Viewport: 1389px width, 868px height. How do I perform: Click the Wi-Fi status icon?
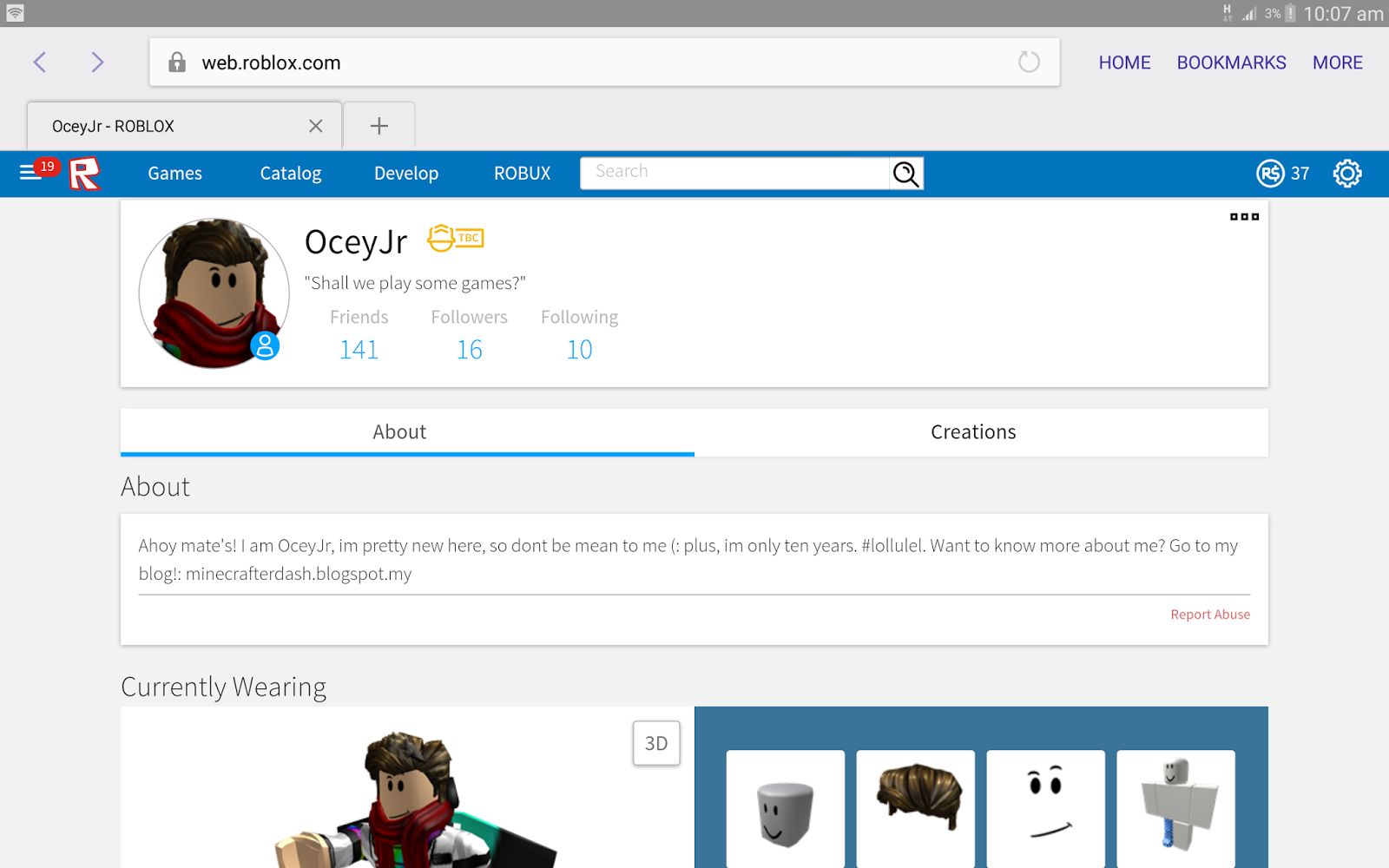tap(15, 13)
